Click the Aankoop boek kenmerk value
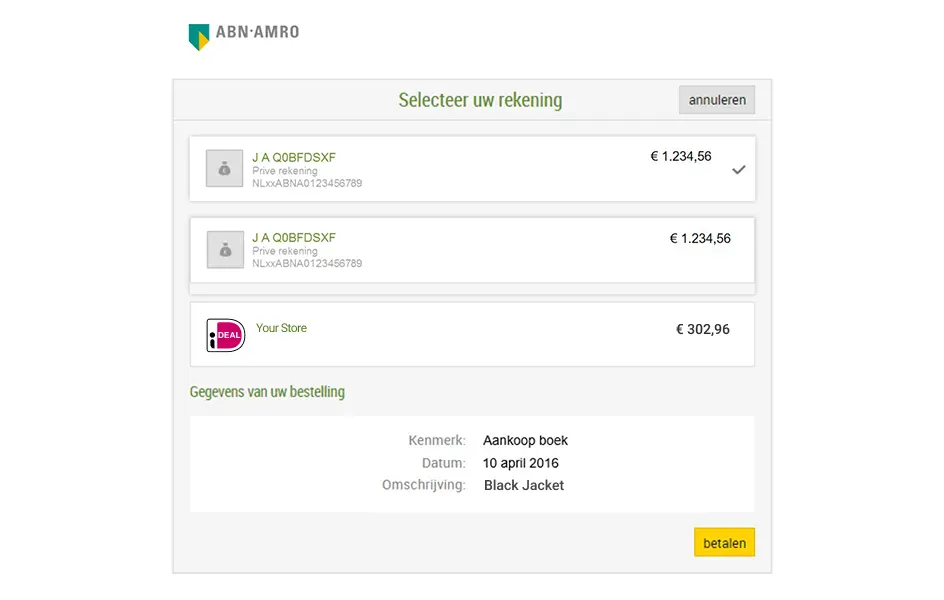Viewport: 944px width, 600px height. [x=525, y=440]
